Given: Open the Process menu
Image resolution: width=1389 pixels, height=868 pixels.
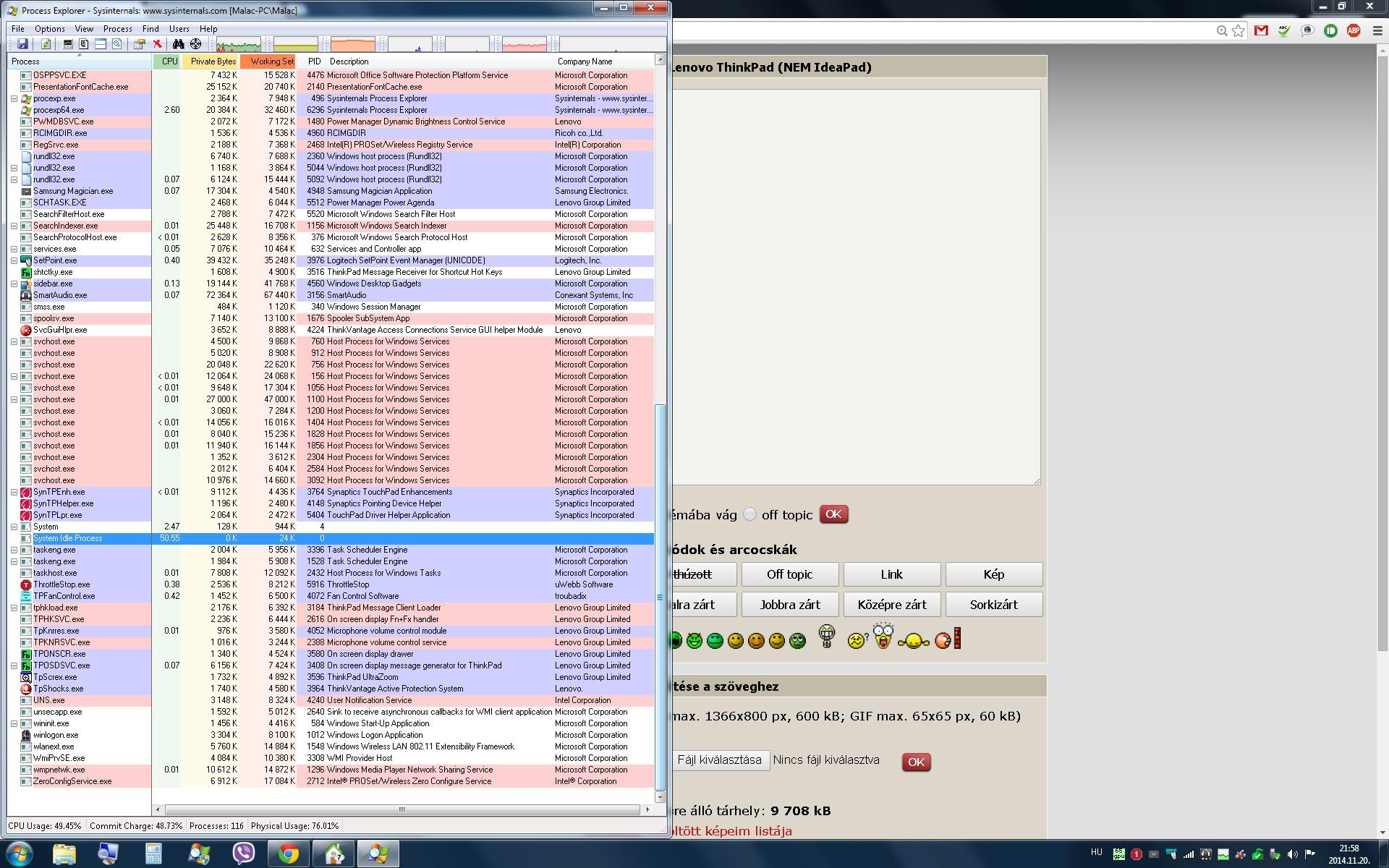Looking at the screenshot, I should (x=117, y=29).
